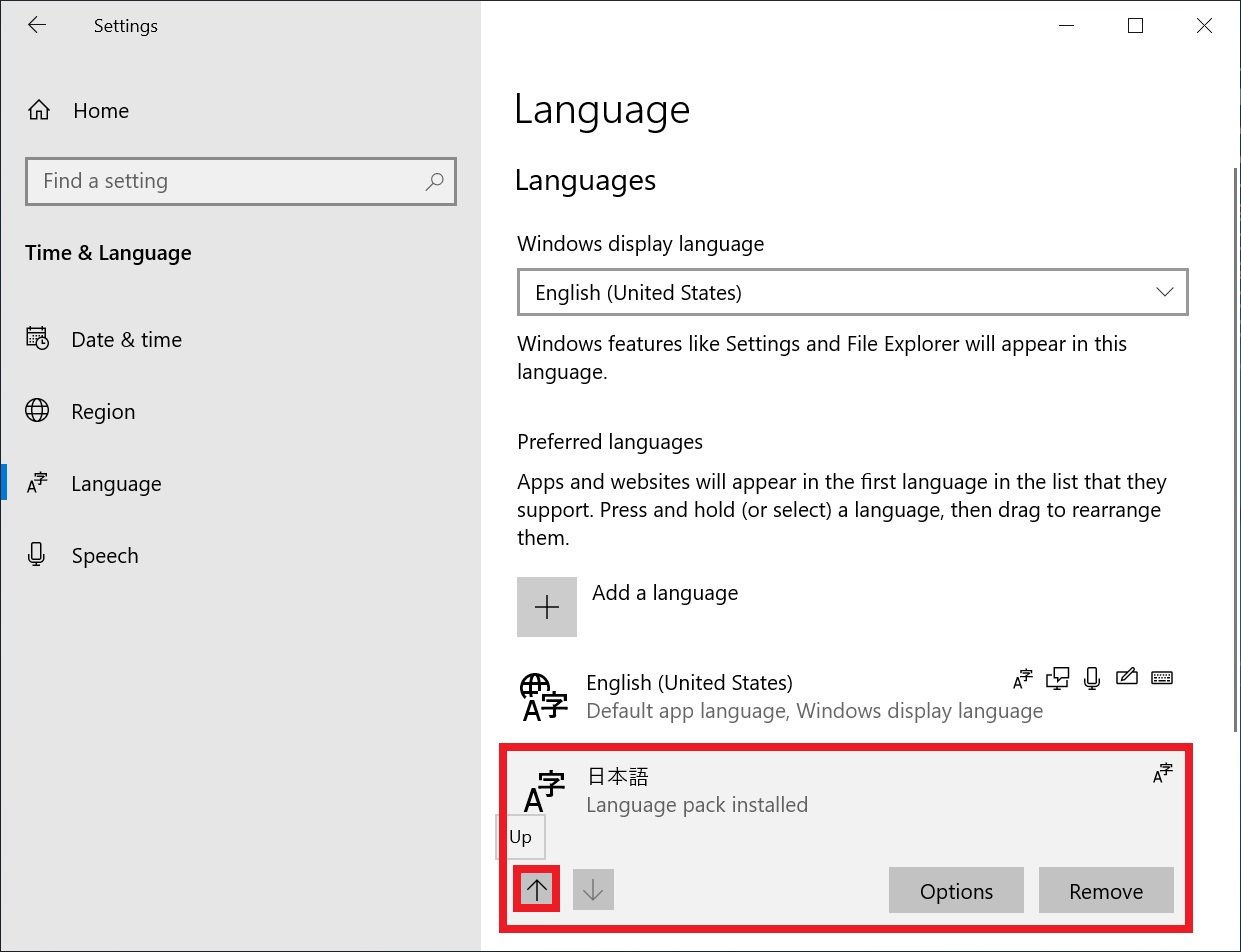This screenshot has width=1241, height=952.
Task: Click the Home house icon
Action: click(39, 110)
